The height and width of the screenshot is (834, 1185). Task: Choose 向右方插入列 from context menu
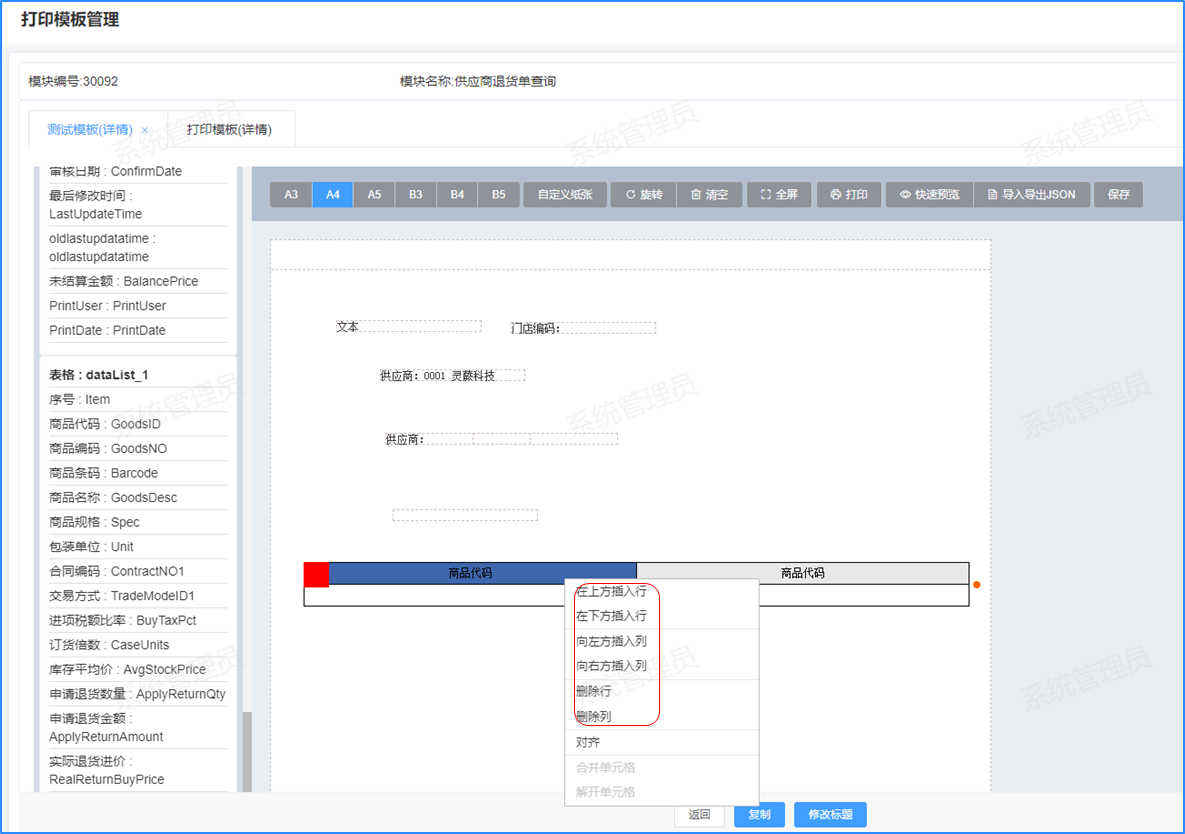point(661,666)
